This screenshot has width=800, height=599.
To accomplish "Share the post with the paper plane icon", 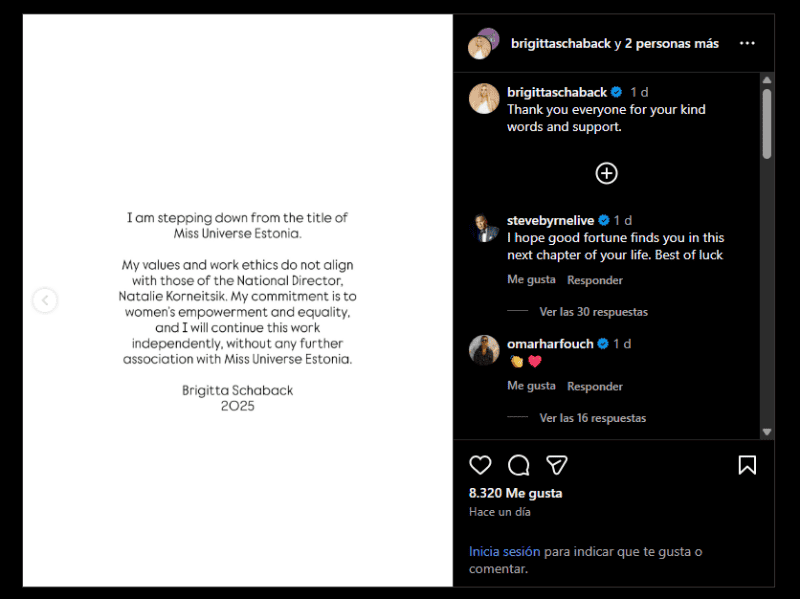I will (x=557, y=465).
